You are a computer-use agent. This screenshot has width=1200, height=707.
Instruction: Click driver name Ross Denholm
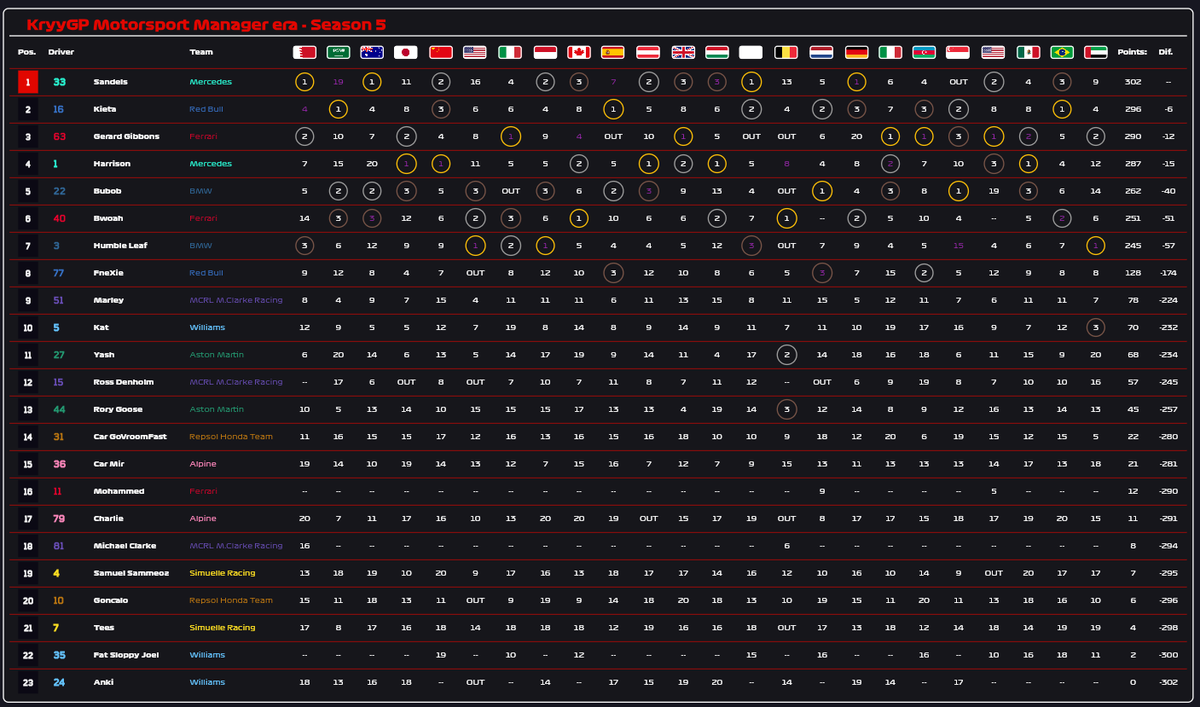(122, 382)
